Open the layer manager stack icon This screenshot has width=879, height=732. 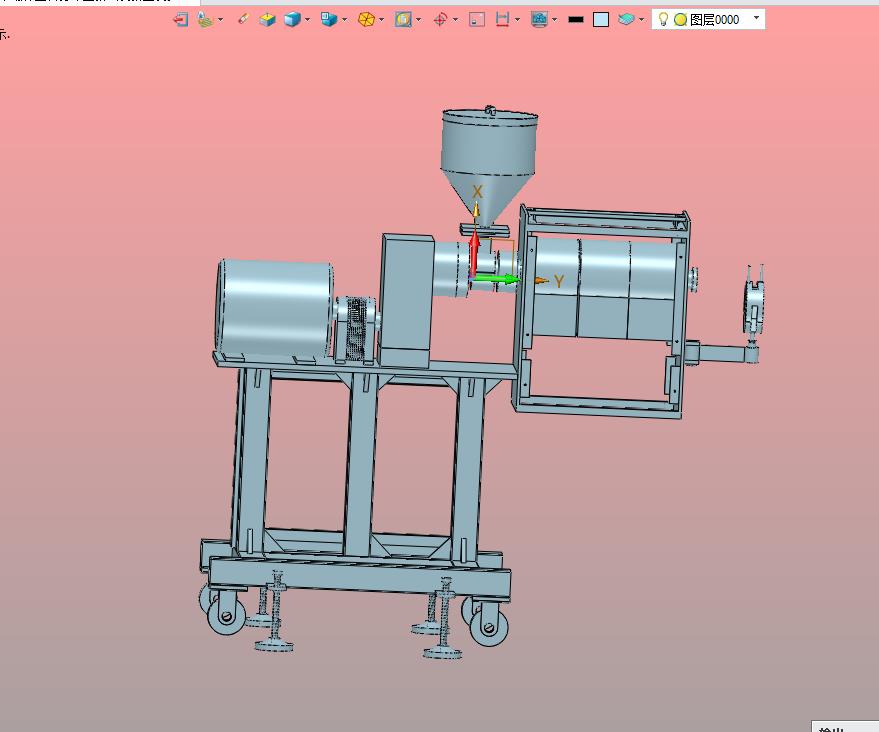(x=626, y=20)
